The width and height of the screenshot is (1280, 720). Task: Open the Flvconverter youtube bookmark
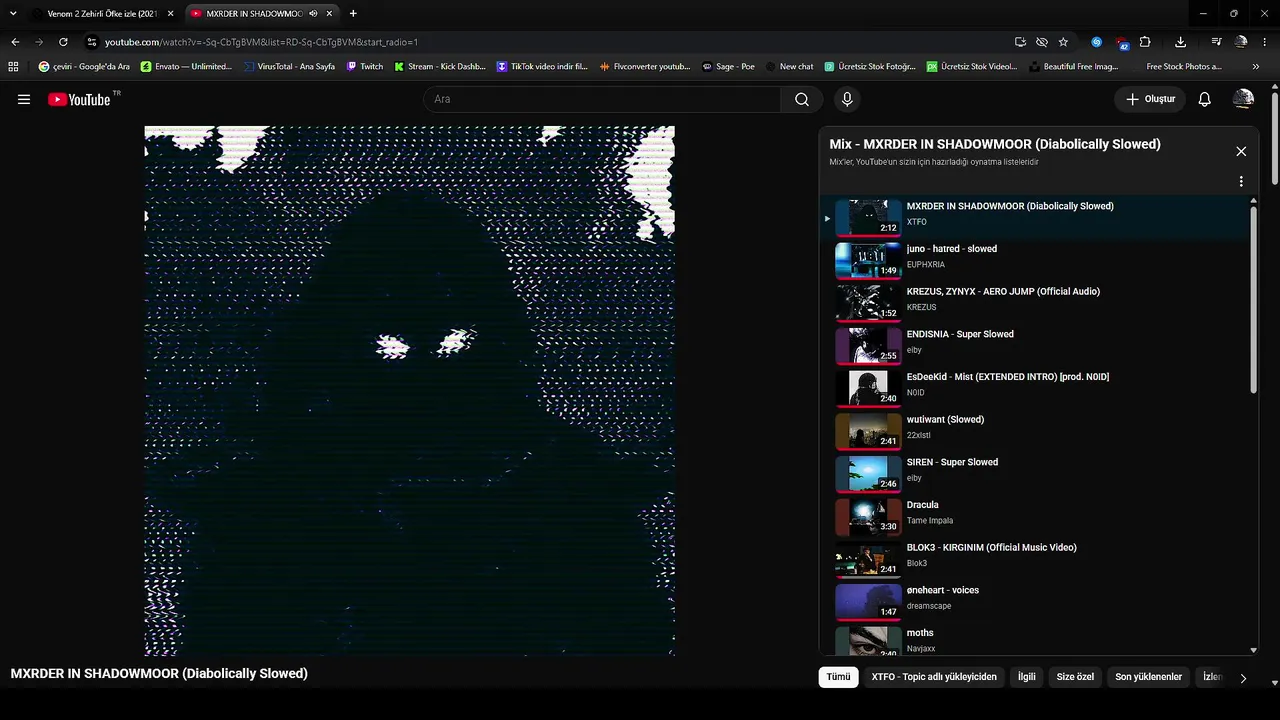pyautogui.click(x=645, y=67)
